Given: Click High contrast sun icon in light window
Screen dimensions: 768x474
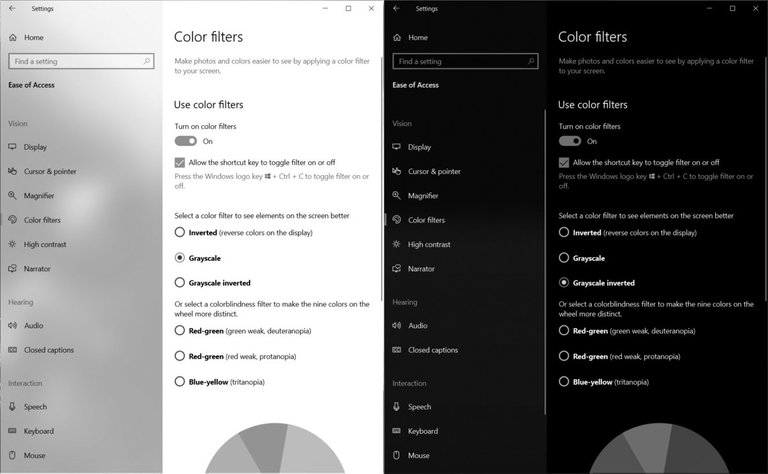Looking at the screenshot, I should (x=12, y=244).
